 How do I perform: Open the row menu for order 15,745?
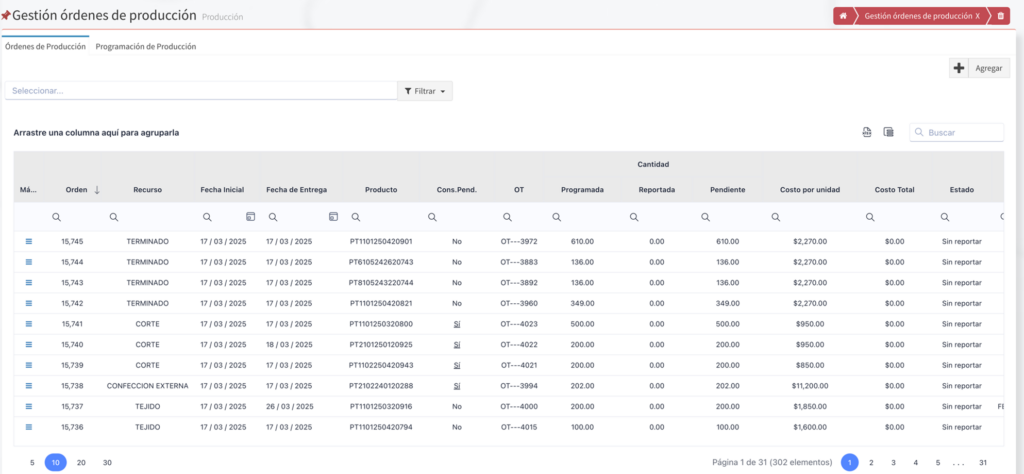coord(28,241)
